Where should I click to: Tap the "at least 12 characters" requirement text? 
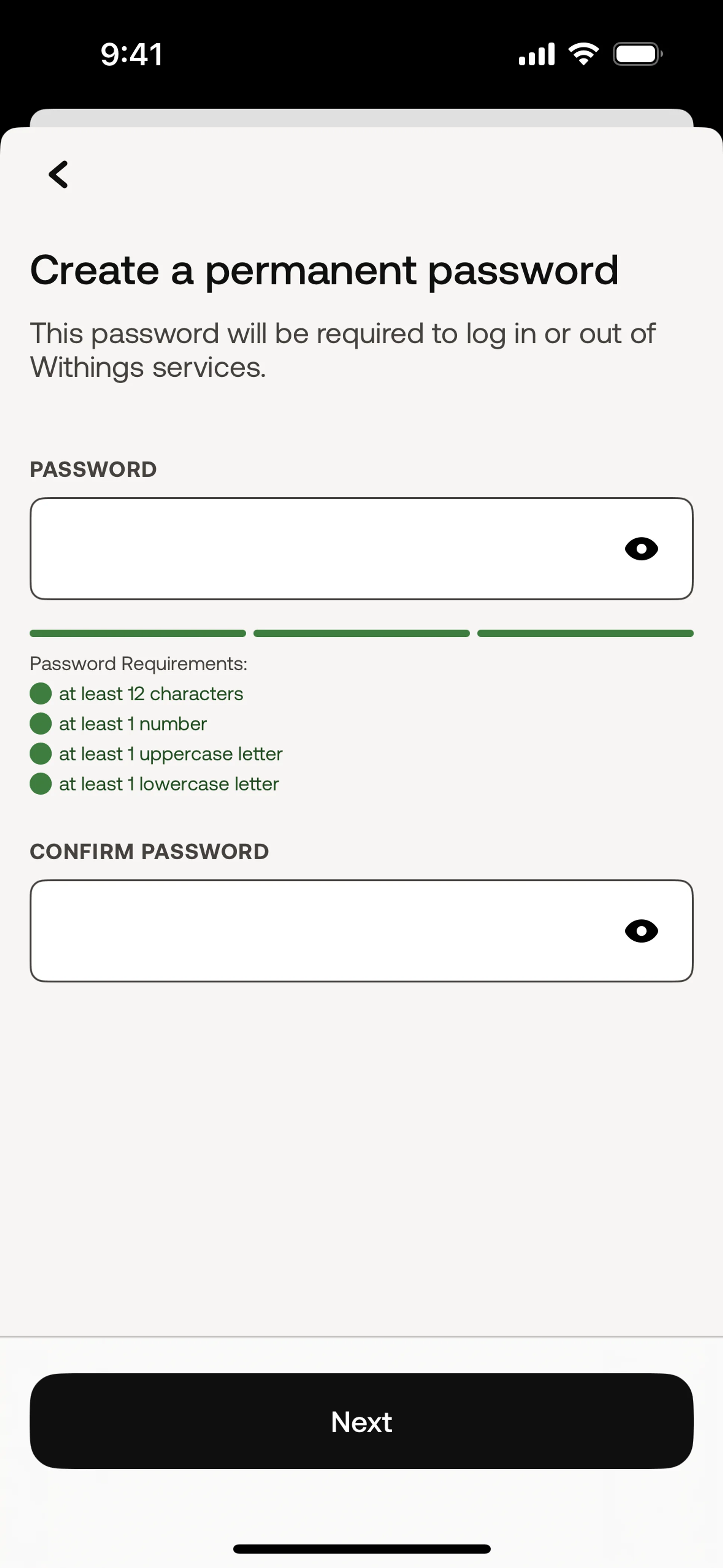tap(151, 693)
